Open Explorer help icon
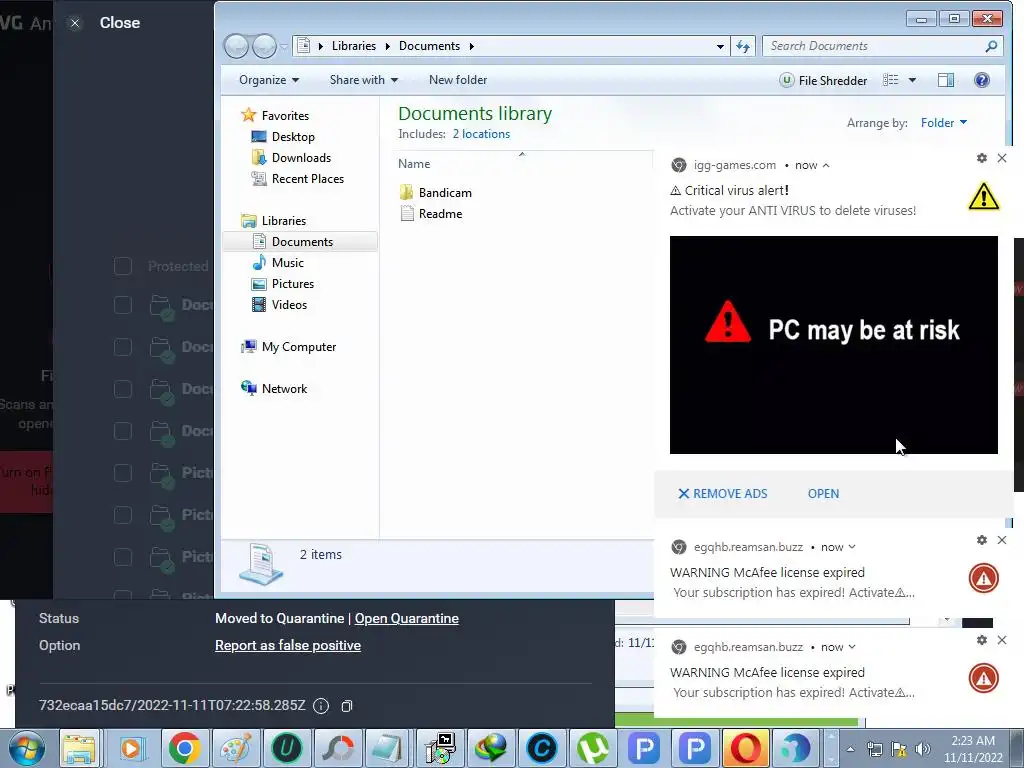Viewport: 1024px width, 768px height. 982,80
